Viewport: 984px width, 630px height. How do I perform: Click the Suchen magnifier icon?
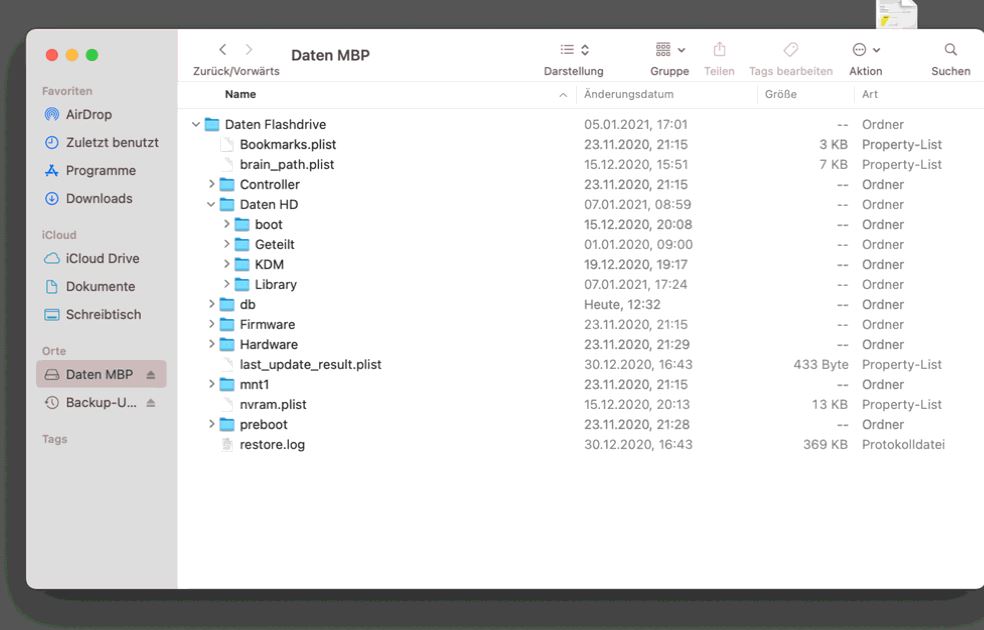[x=951, y=50]
